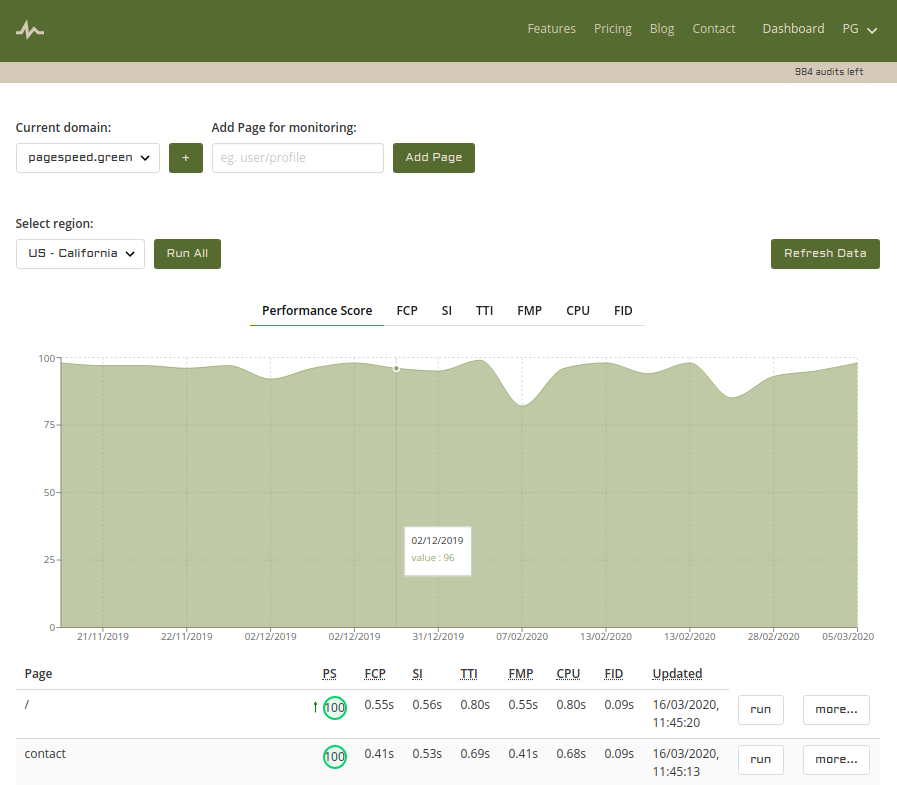Click the green 100 score circle for root page
The width and height of the screenshot is (897, 785).
[334, 708]
